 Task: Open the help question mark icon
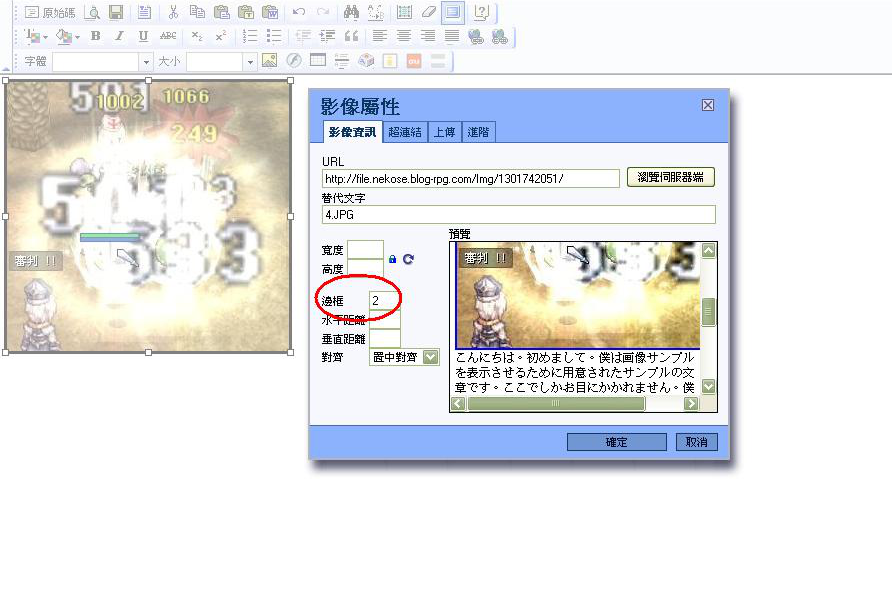coord(481,12)
